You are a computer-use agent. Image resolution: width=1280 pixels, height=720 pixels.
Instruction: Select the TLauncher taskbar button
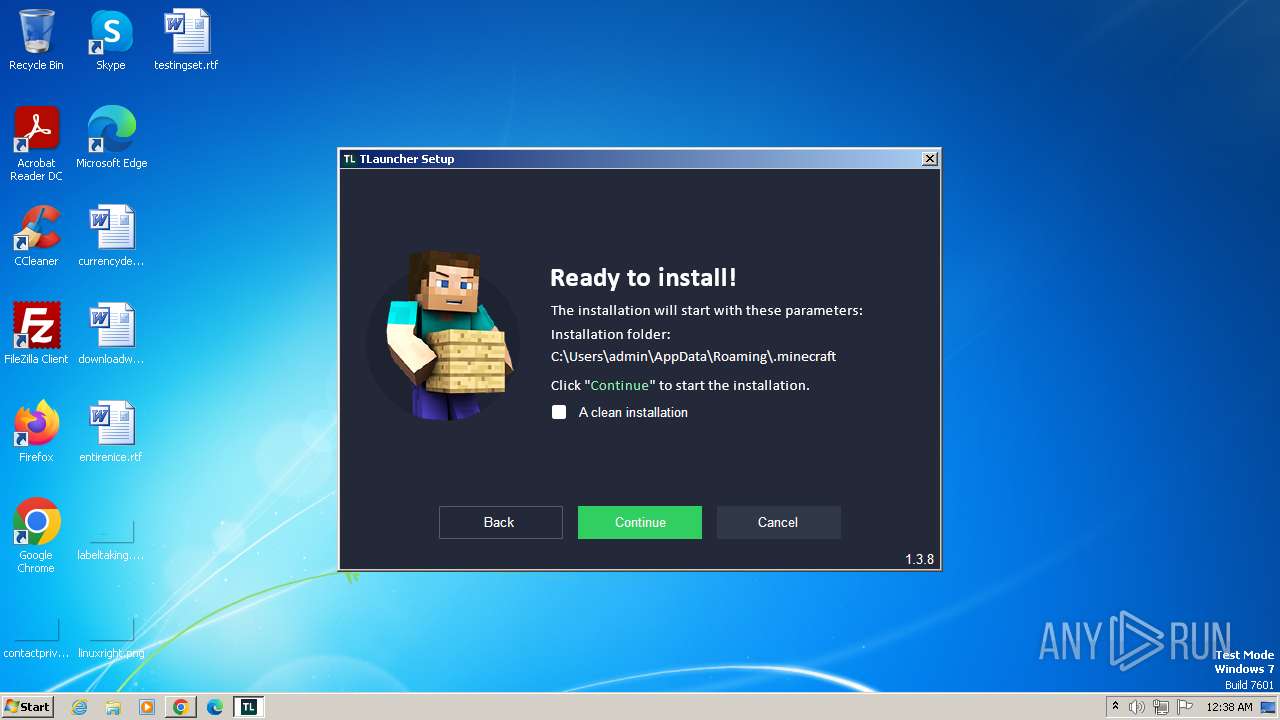point(249,707)
